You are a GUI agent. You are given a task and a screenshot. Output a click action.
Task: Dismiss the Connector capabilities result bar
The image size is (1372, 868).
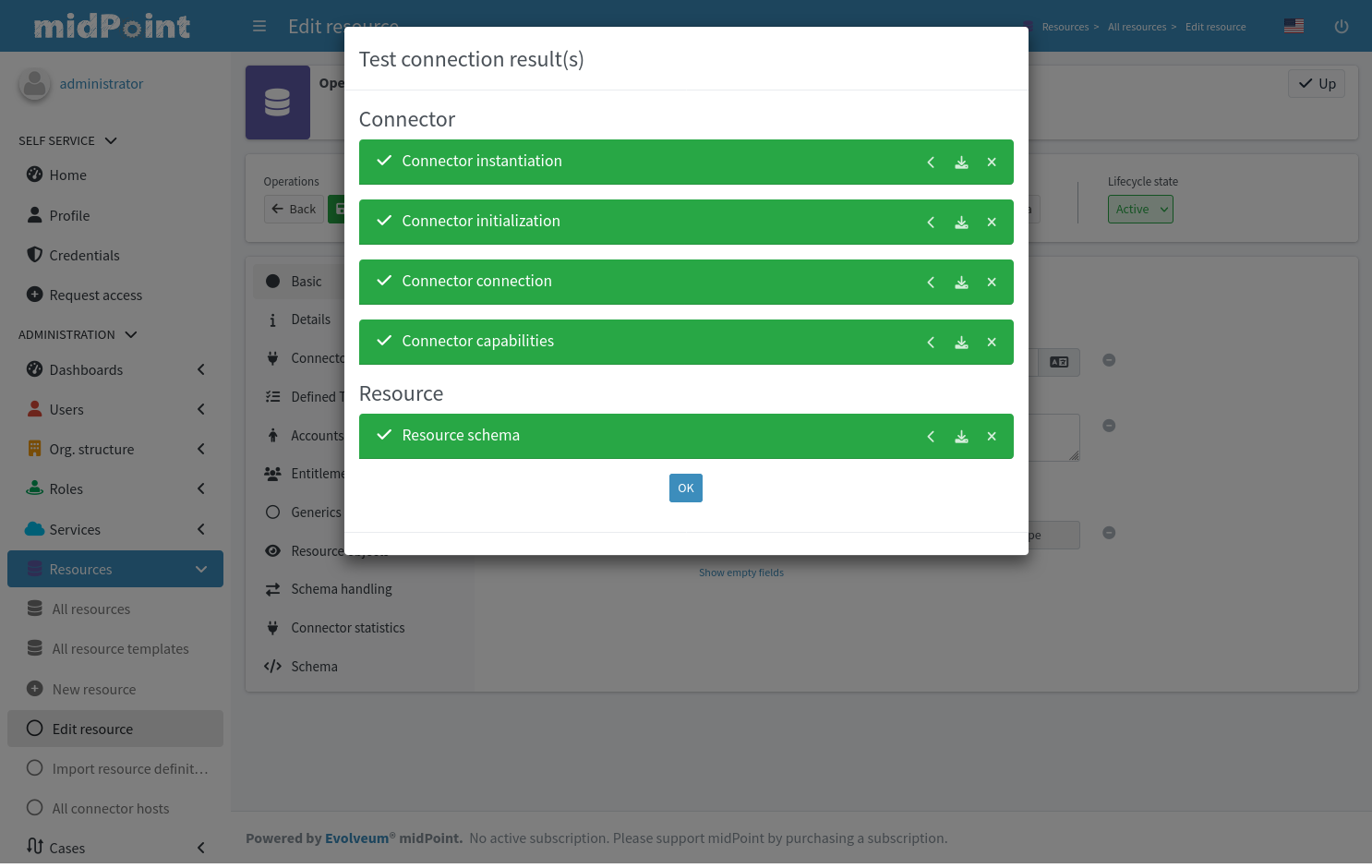(x=992, y=342)
